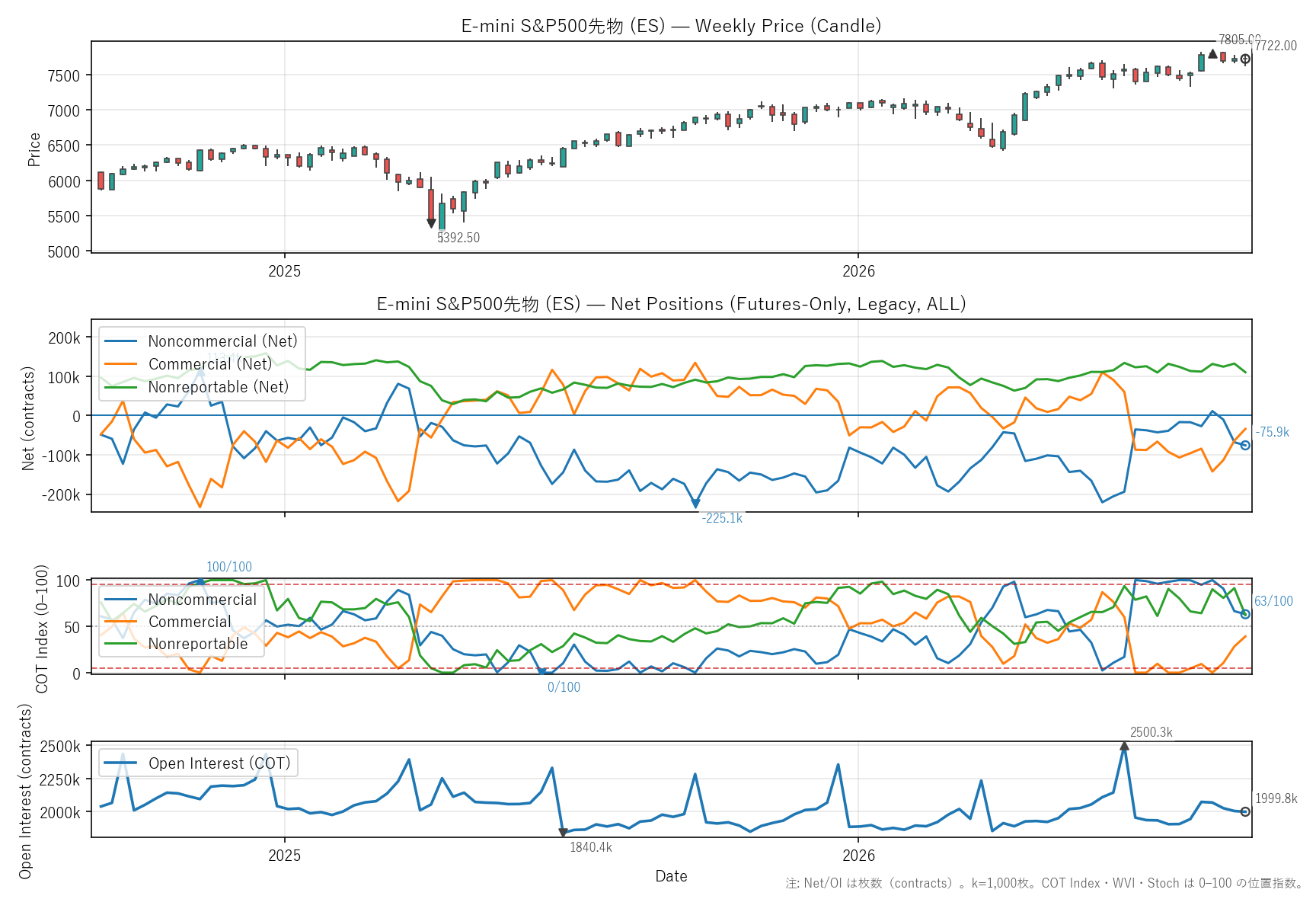Image resolution: width=1316 pixels, height=899 pixels.
Task: Select the upward triangle marker at the price high
Action: click(x=1212, y=53)
